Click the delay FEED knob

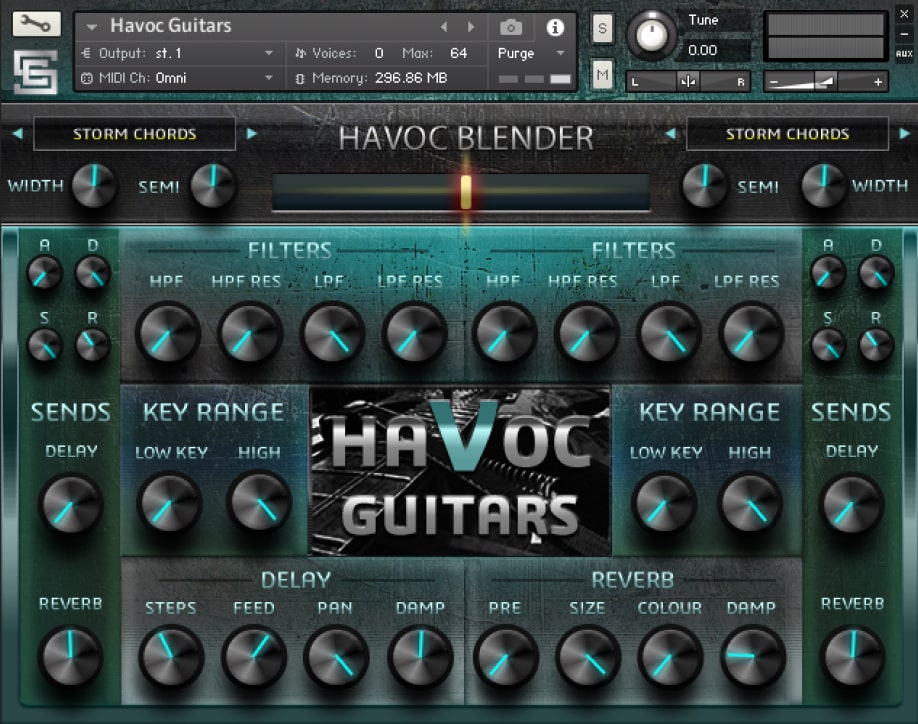click(x=254, y=656)
